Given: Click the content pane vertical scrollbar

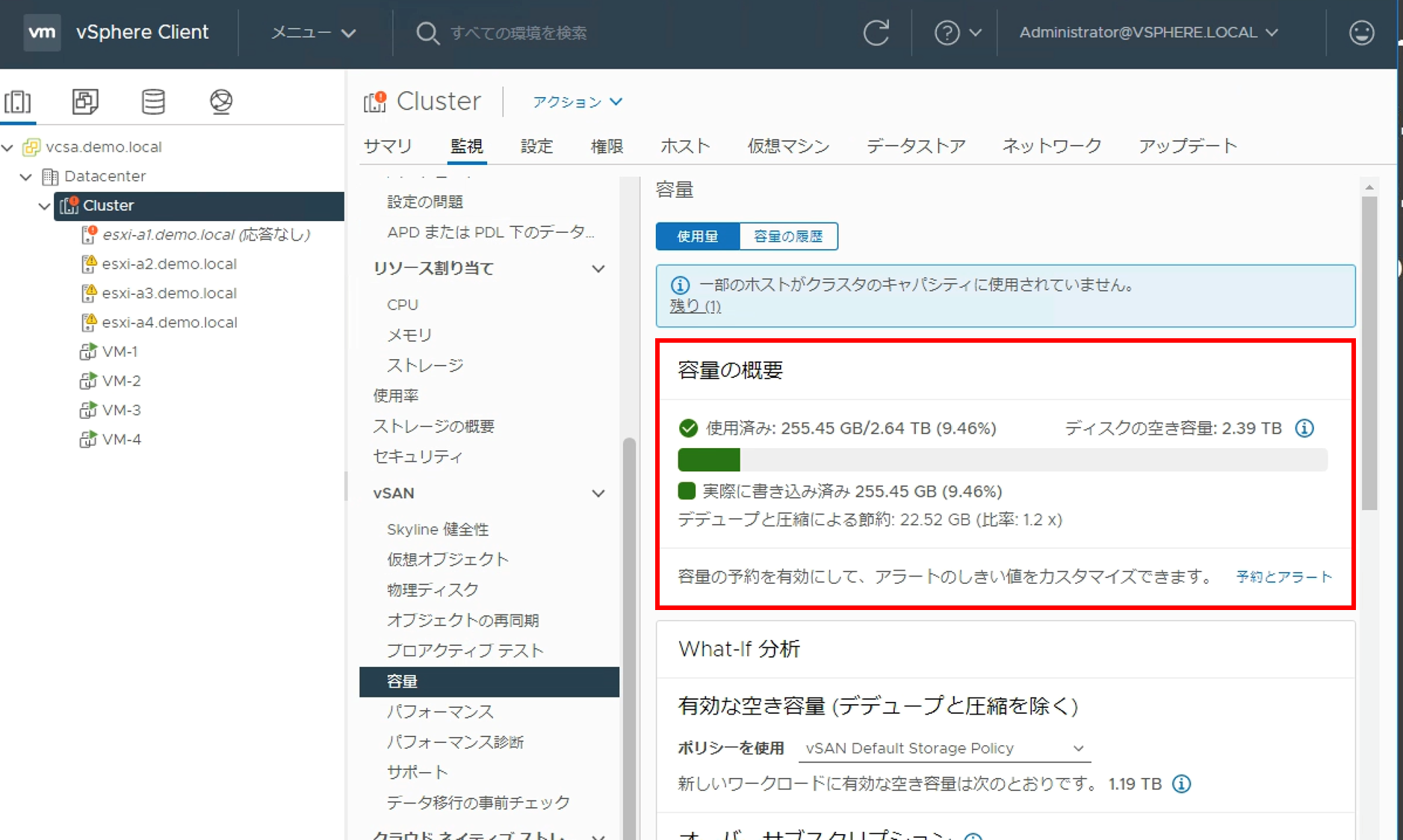Looking at the screenshot, I should tap(1369, 352).
